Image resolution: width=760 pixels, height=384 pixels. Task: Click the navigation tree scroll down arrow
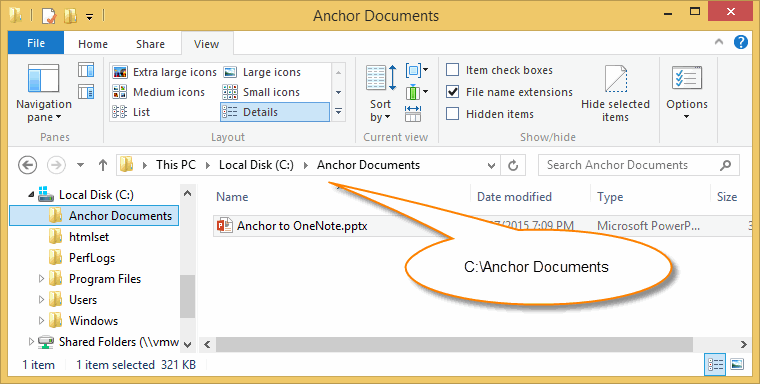(x=188, y=345)
